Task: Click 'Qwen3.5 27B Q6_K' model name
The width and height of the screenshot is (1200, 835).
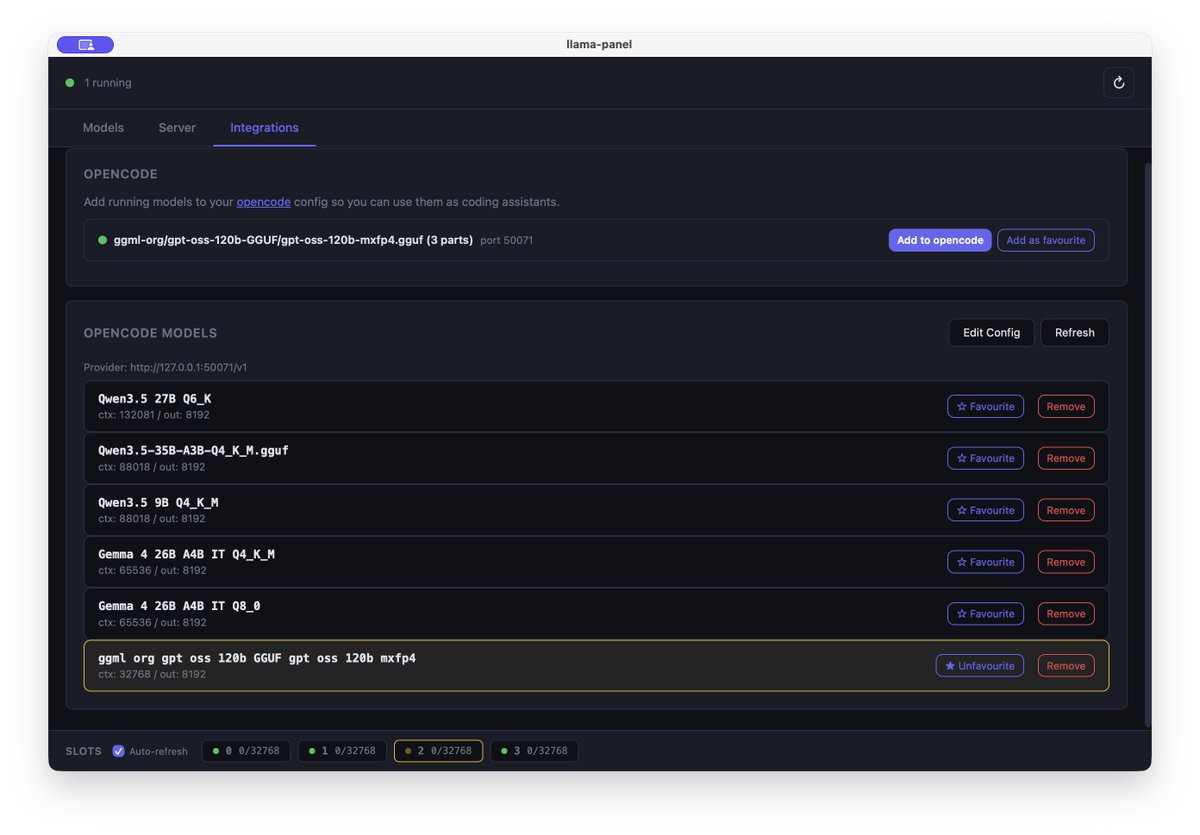Action: click(155, 399)
